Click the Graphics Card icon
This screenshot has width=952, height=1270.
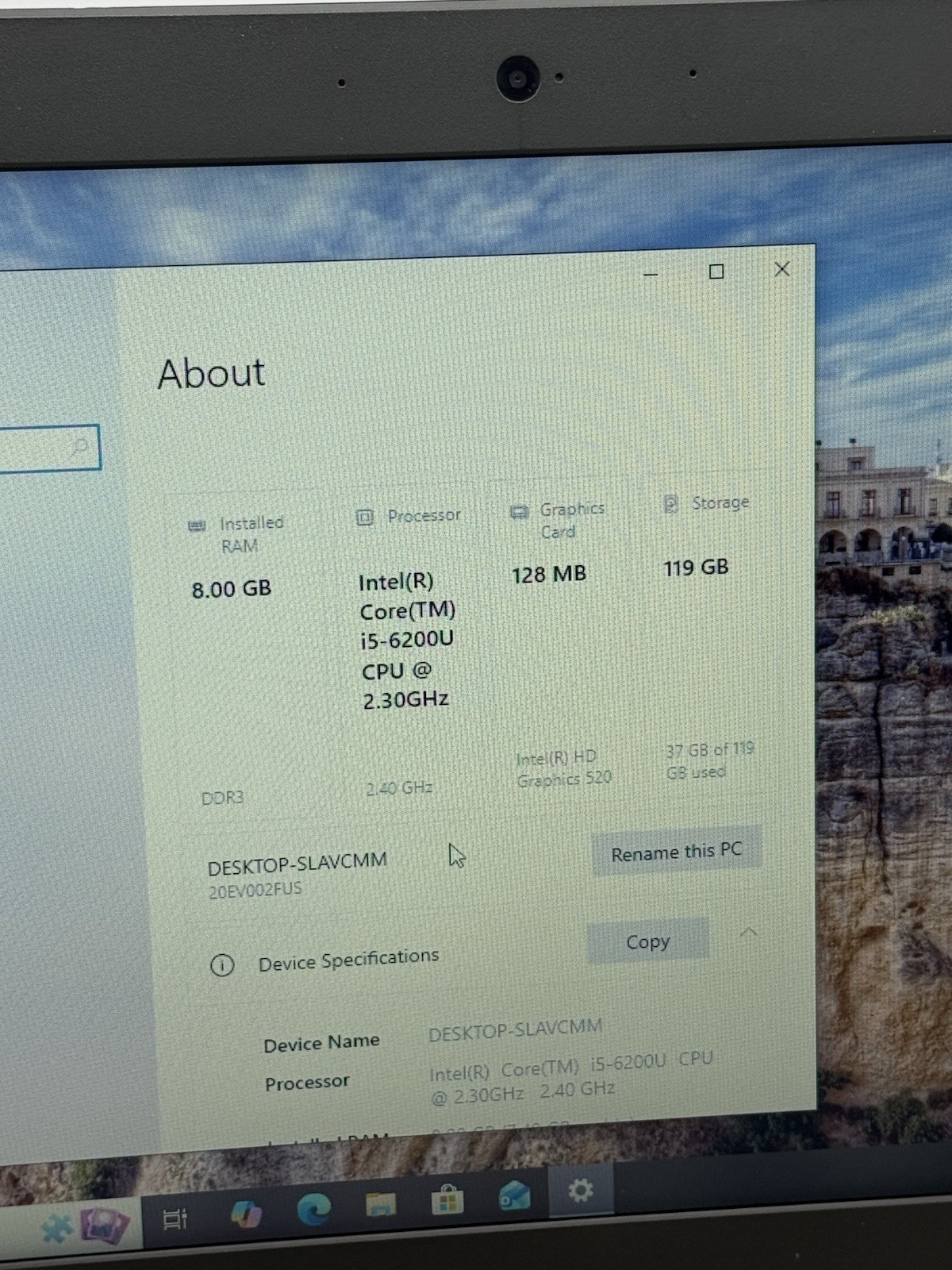pyautogui.click(x=519, y=512)
